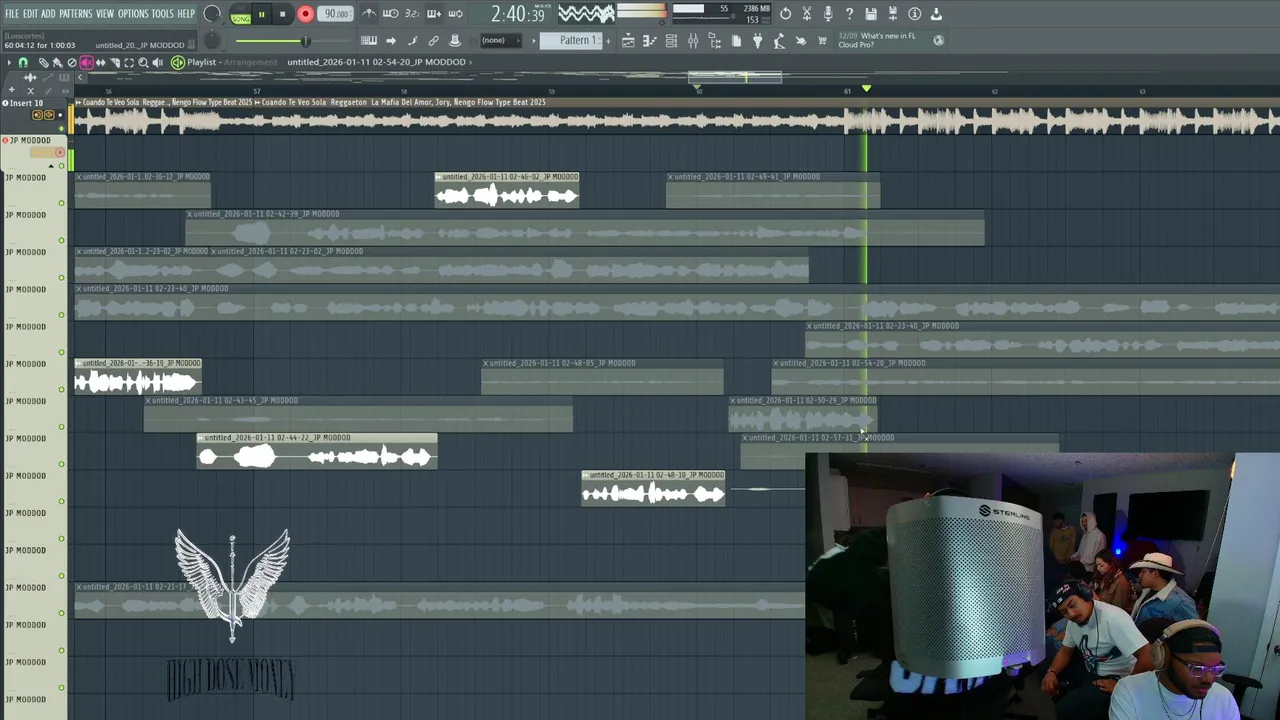Select the audio clip 02-46-02_JP MODDOD
1280x720 pixels.
pos(507,190)
